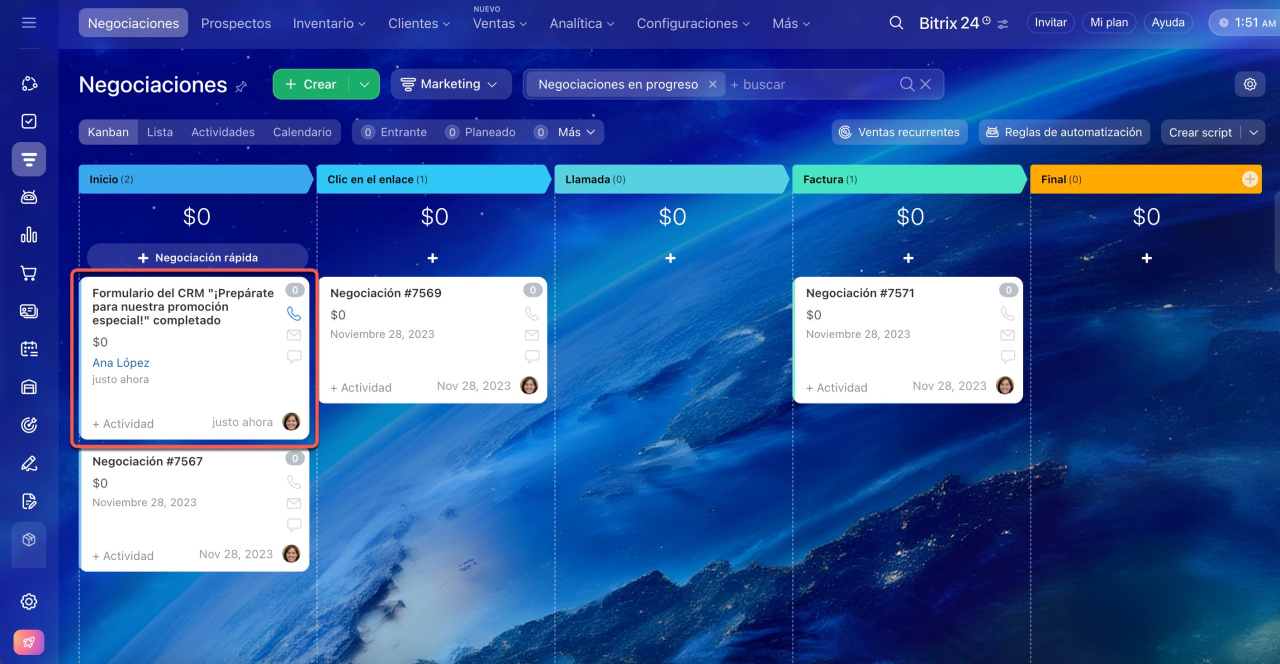
Task: Click the email icon on Negociación #7569 card
Action: tap(532, 335)
